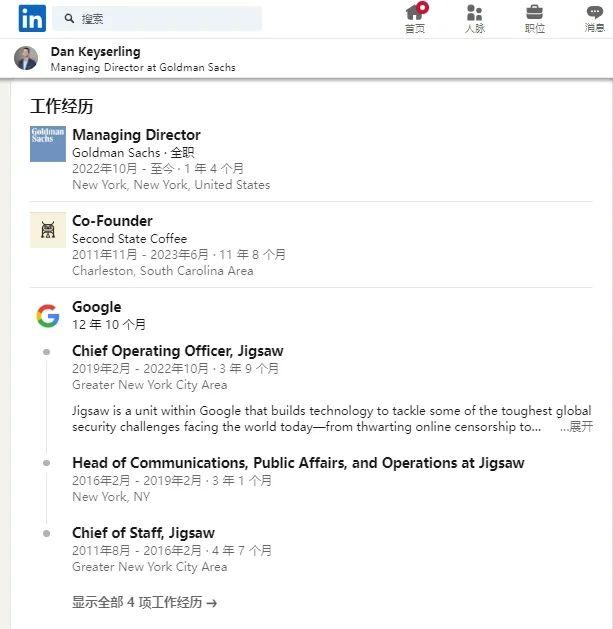Click the Dan Keyserling name heading
The width and height of the screenshot is (613, 629).
[x=95, y=52]
